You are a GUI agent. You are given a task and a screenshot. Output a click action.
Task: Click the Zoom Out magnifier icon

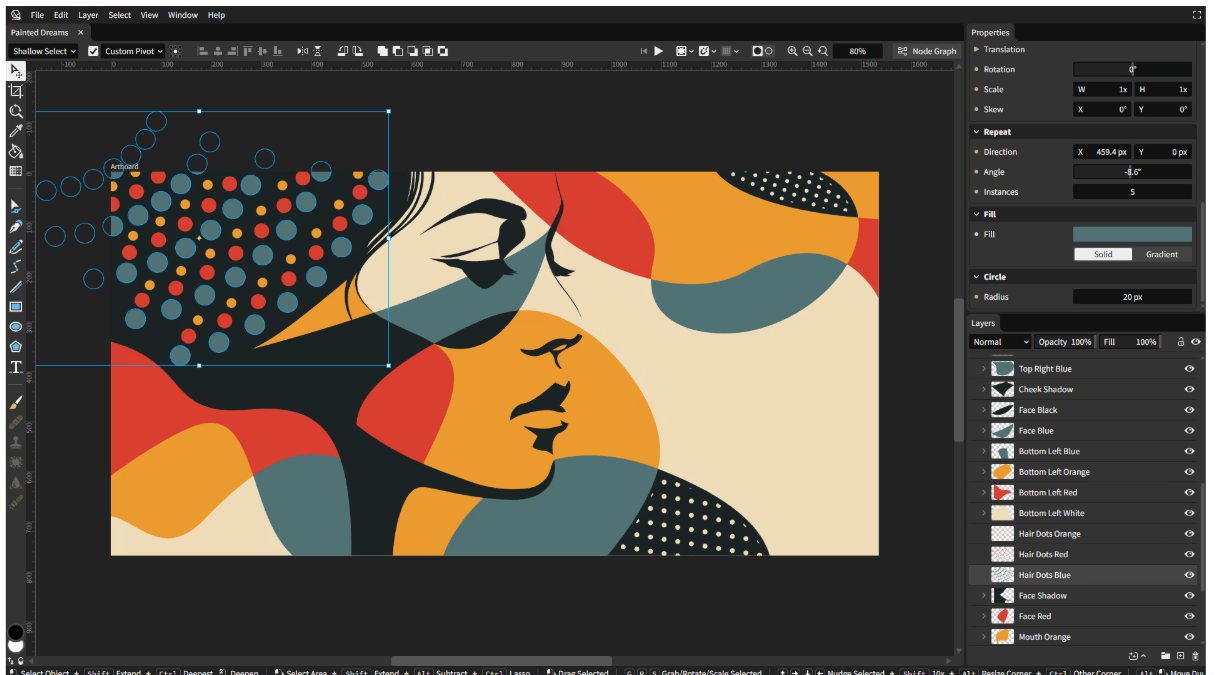coord(808,51)
